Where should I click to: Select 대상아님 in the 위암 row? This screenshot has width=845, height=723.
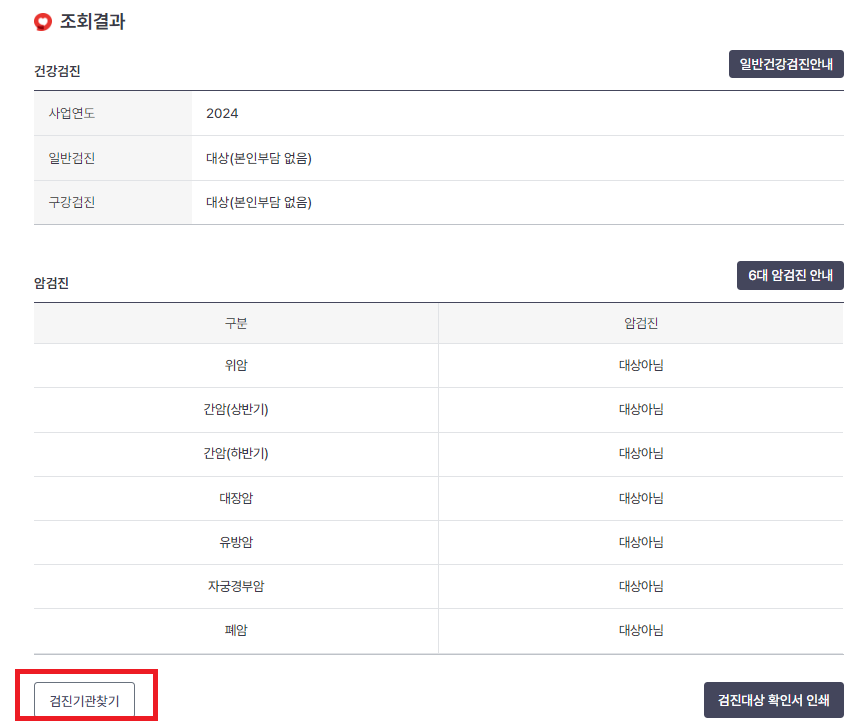(641, 365)
